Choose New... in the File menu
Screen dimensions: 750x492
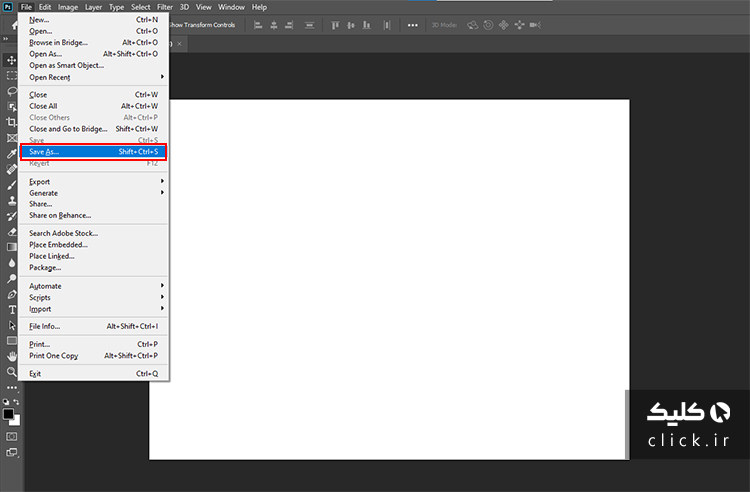[93, 20]
